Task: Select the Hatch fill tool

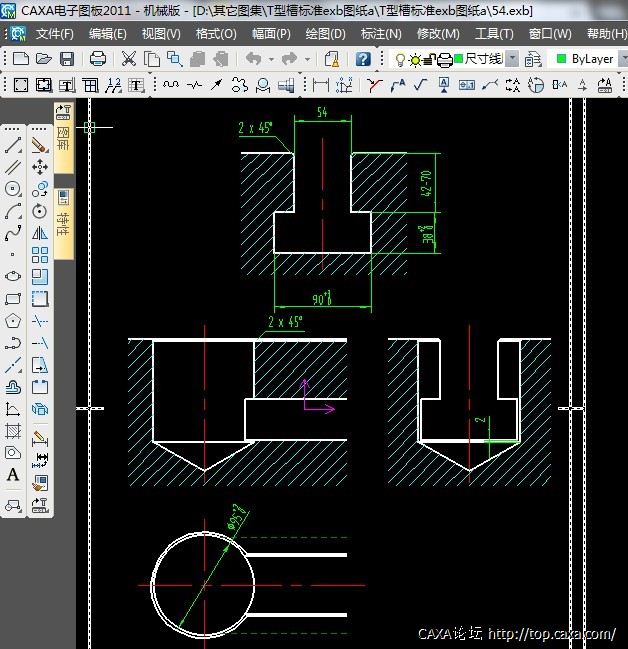Action: [x=13, y=431]
